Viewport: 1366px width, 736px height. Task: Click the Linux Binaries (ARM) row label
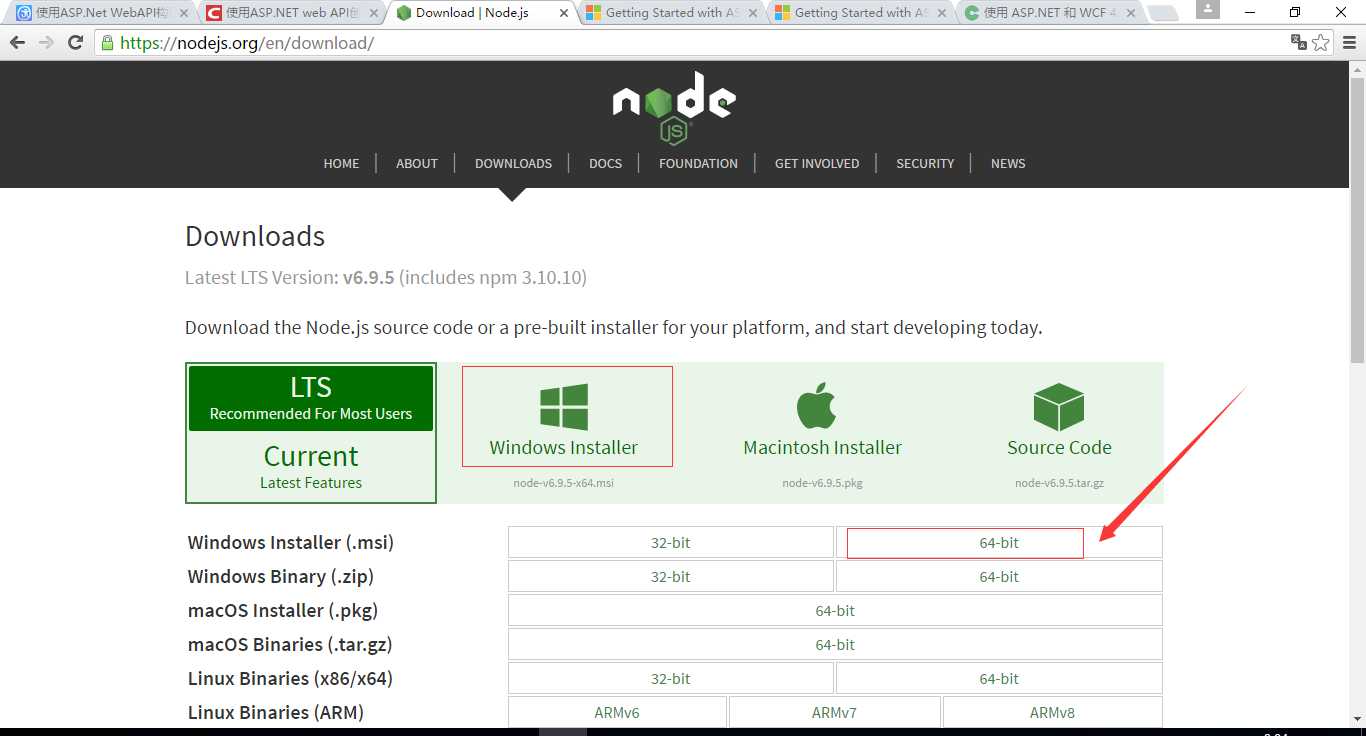pos(276,712)
